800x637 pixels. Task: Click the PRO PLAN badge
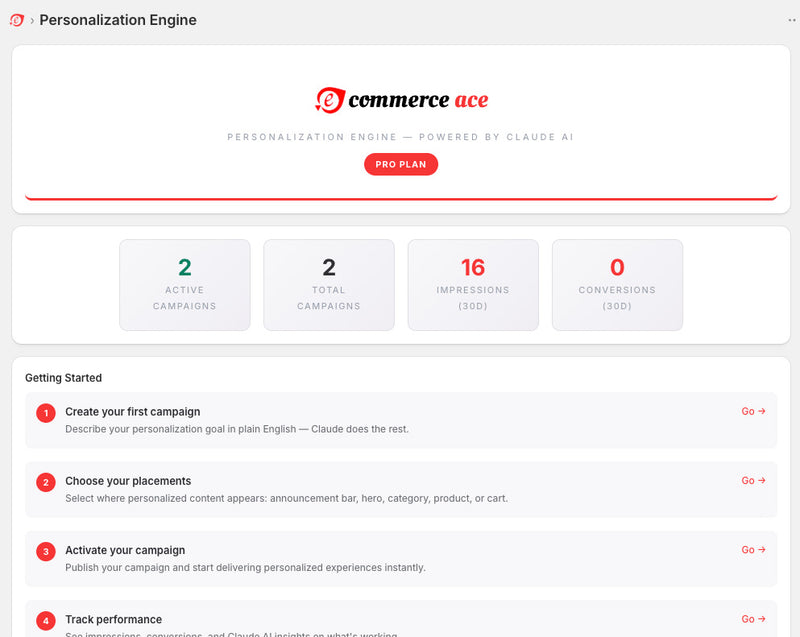point(401,164)
